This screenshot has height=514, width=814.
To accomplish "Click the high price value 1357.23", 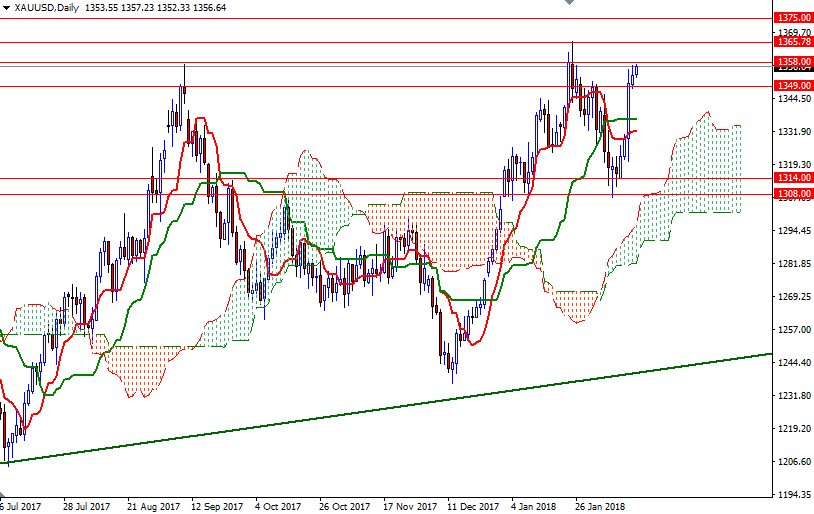I will (x=137, y=8).
